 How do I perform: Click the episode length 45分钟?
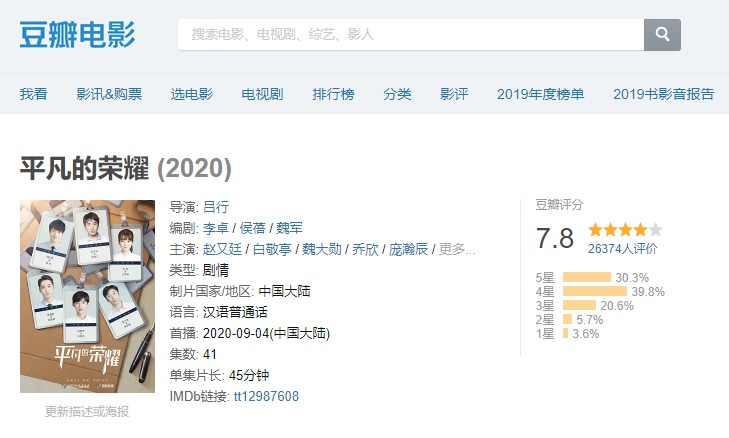pyautogui.click(x=249, y=375)
